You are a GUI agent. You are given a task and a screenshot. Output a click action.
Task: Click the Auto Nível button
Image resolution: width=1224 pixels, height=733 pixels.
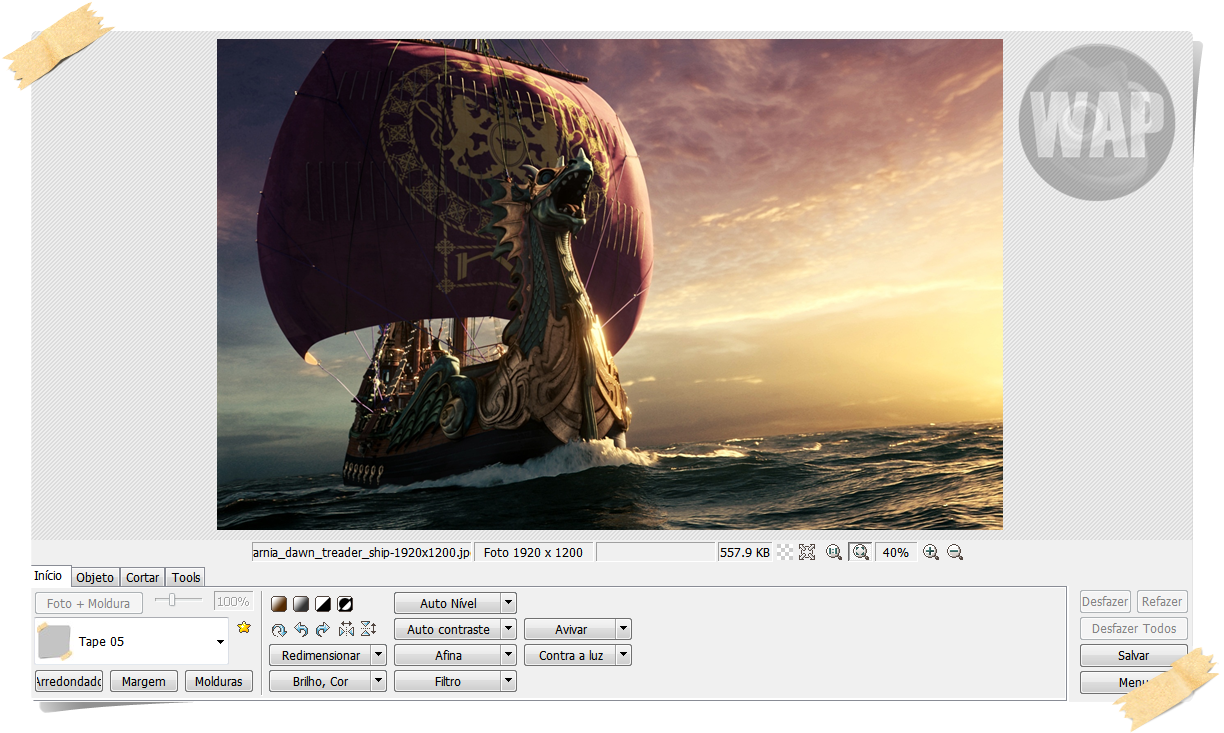448,603
